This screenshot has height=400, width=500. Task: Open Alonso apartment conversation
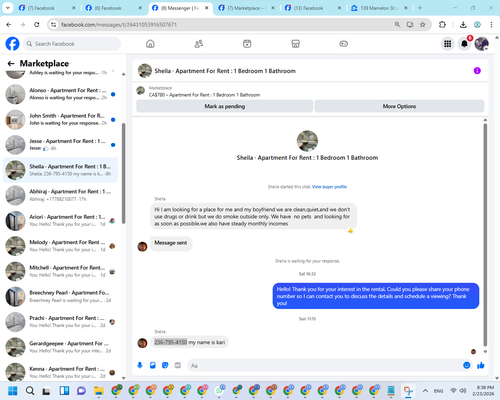(x=60, y=94)
